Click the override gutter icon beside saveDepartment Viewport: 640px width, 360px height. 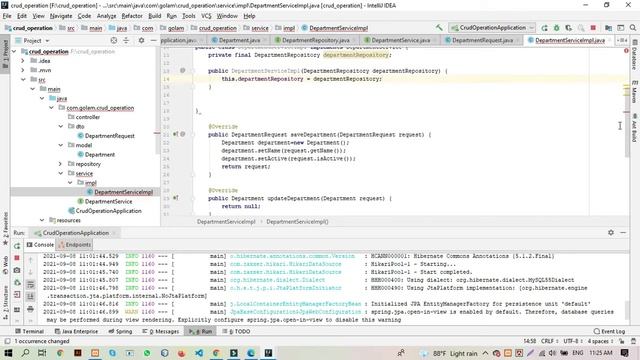pyautogui.click(x=175, y=134)
